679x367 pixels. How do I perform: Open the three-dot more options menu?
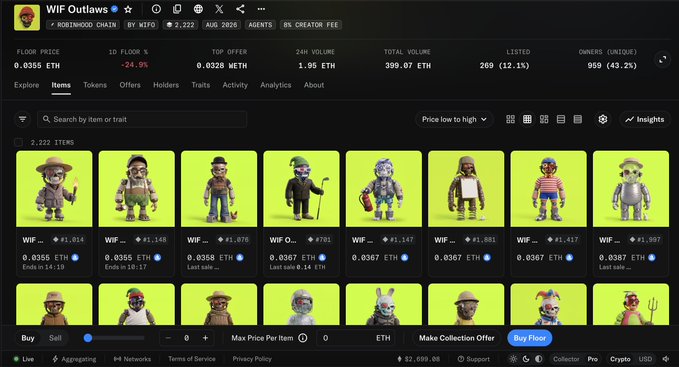tap(261, 9)
